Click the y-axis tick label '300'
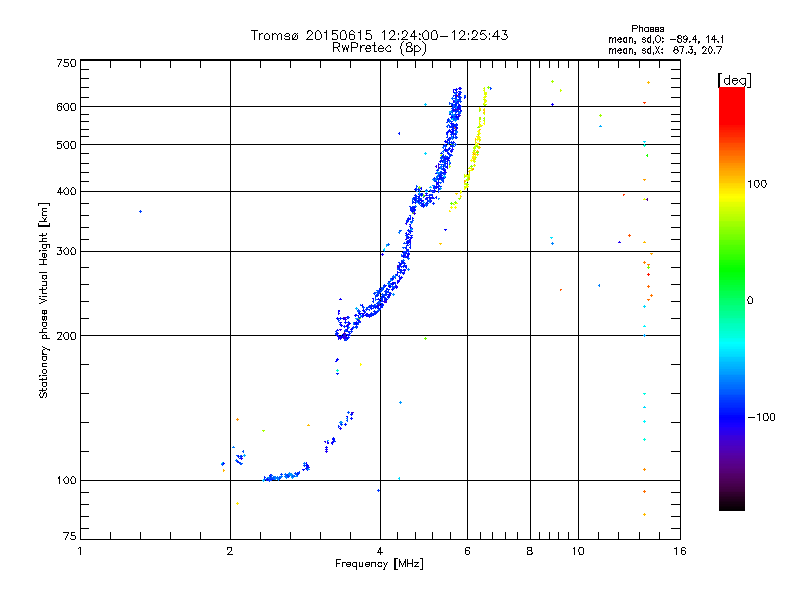The height and width of the screenshot is (600, 800). tap(66, 251)
